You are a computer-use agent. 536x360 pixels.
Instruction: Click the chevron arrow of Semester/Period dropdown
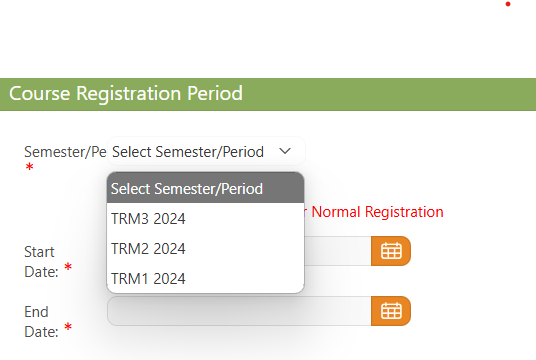pos(285,151)
